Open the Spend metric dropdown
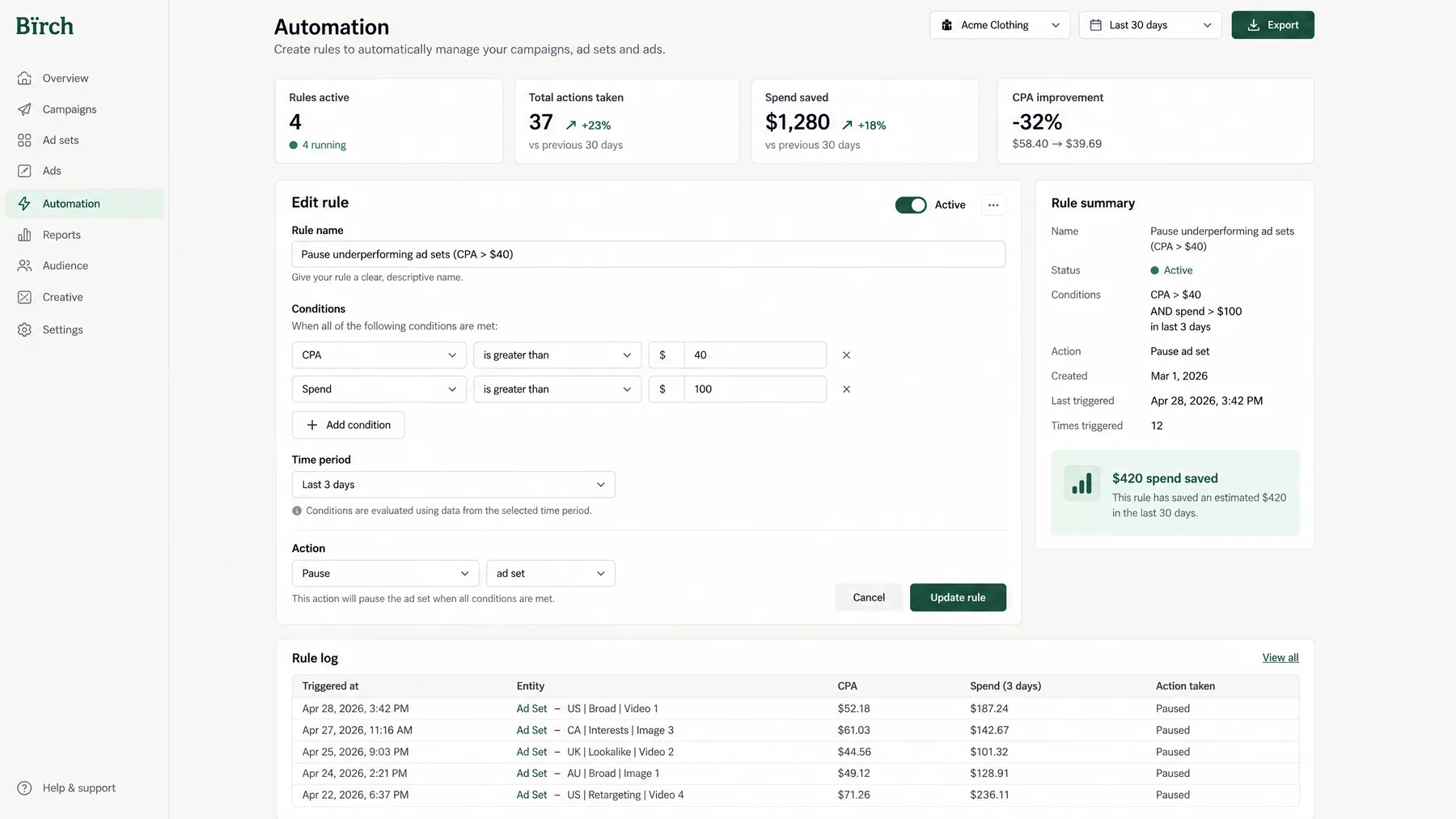This screenshot has height=819, width=1456. [379, 389]
